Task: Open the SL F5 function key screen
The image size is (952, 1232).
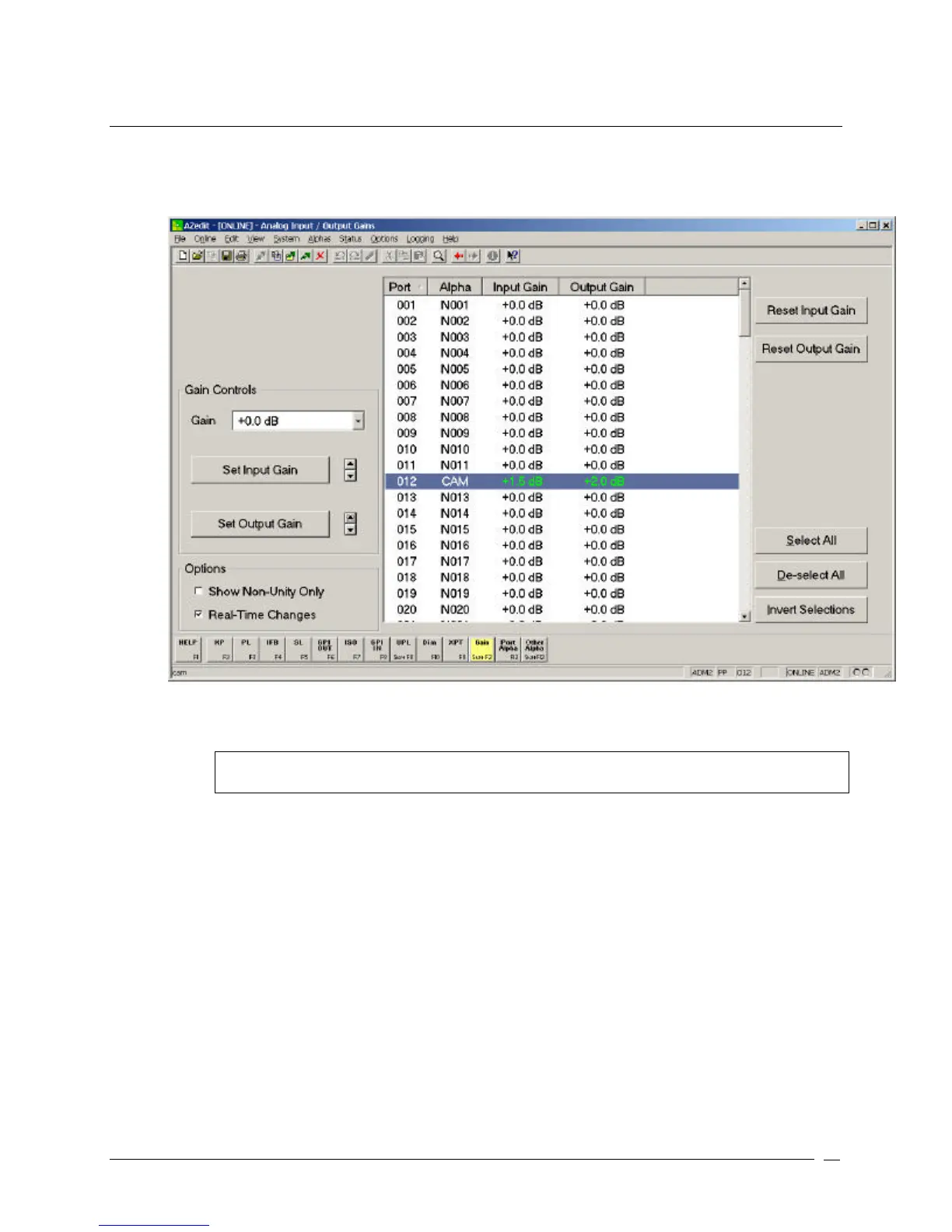Action: point(299,649)
